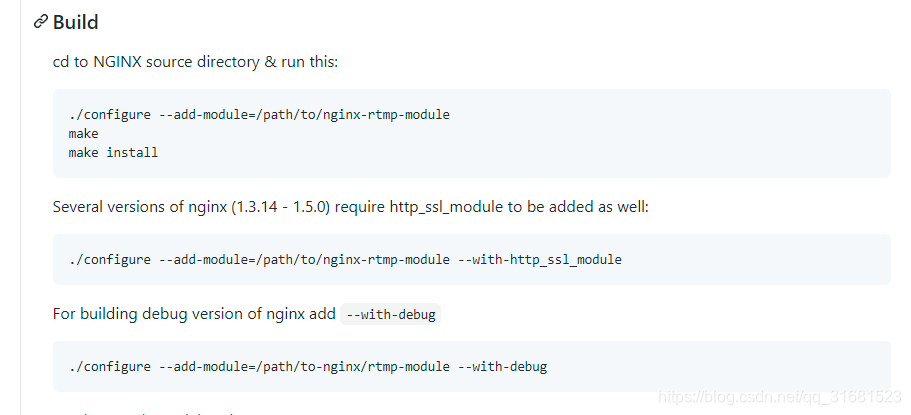This screenshot has width=911, height=415.
Task: Click the 'cd to NGINX source directory' sentence
Action: click(156, 62)
